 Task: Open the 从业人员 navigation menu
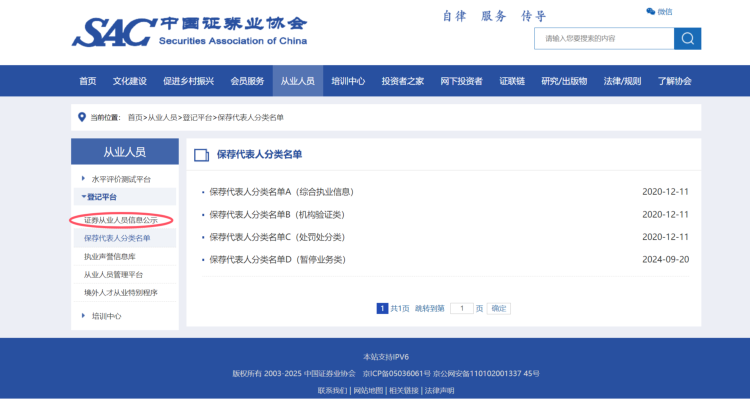click(297, 81)
